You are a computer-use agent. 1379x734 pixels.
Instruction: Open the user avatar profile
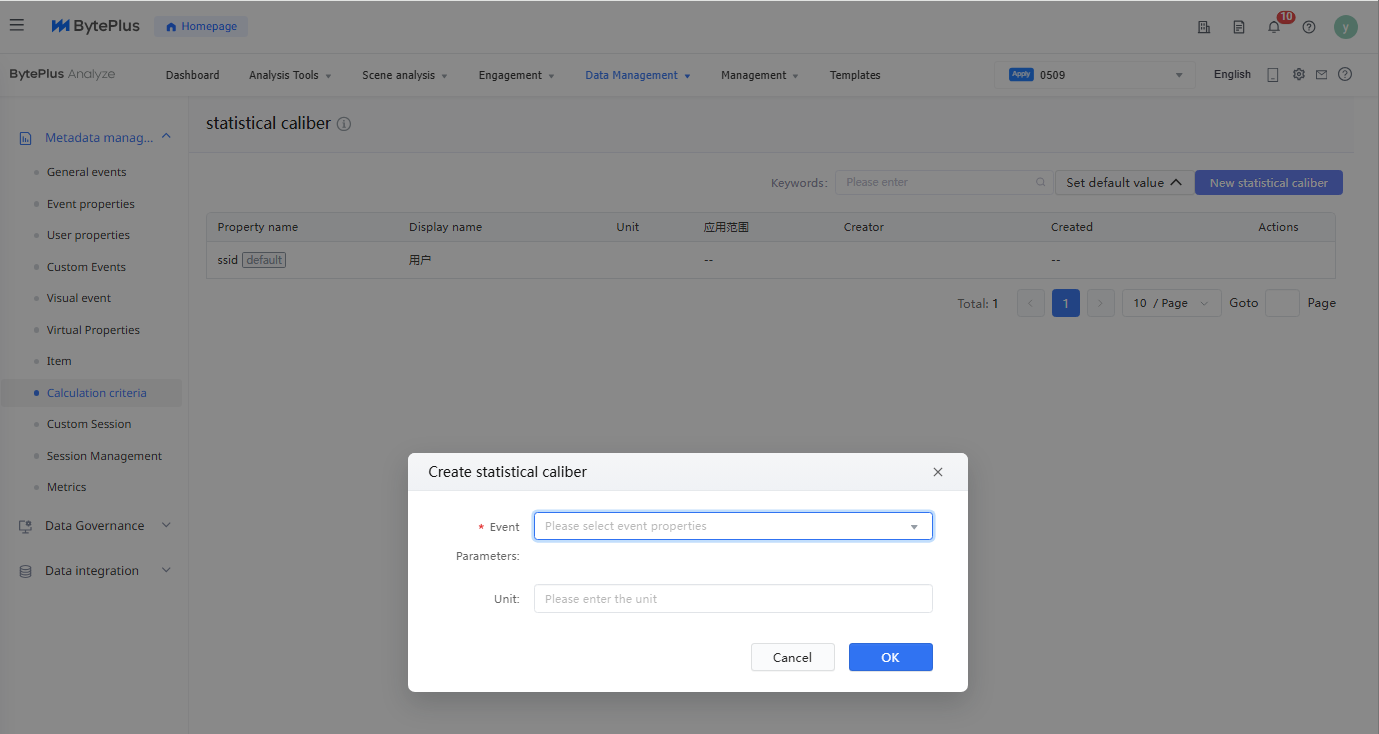click(1345, 27)
